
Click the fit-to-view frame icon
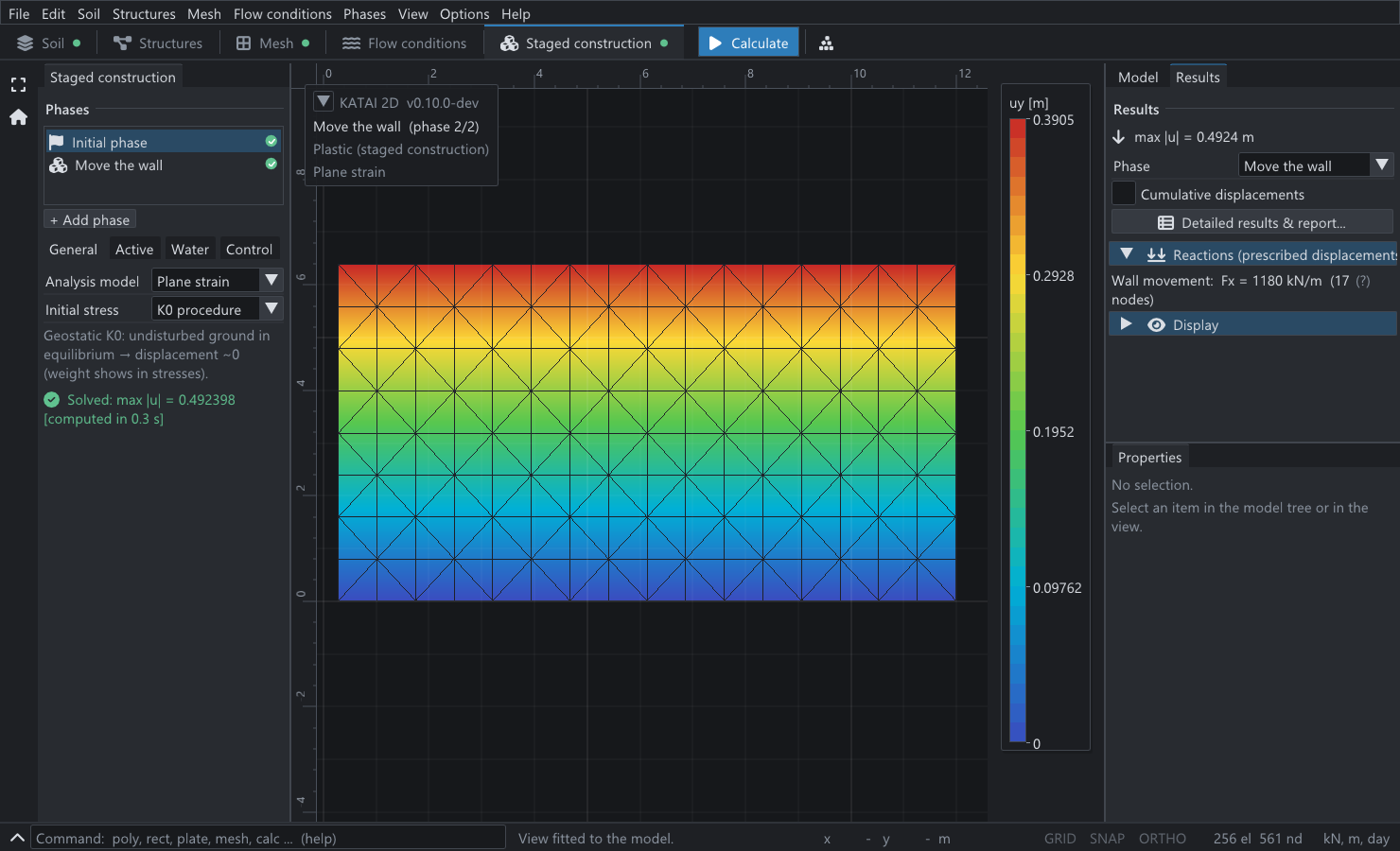pyautogui.click(x=18, y=85)
